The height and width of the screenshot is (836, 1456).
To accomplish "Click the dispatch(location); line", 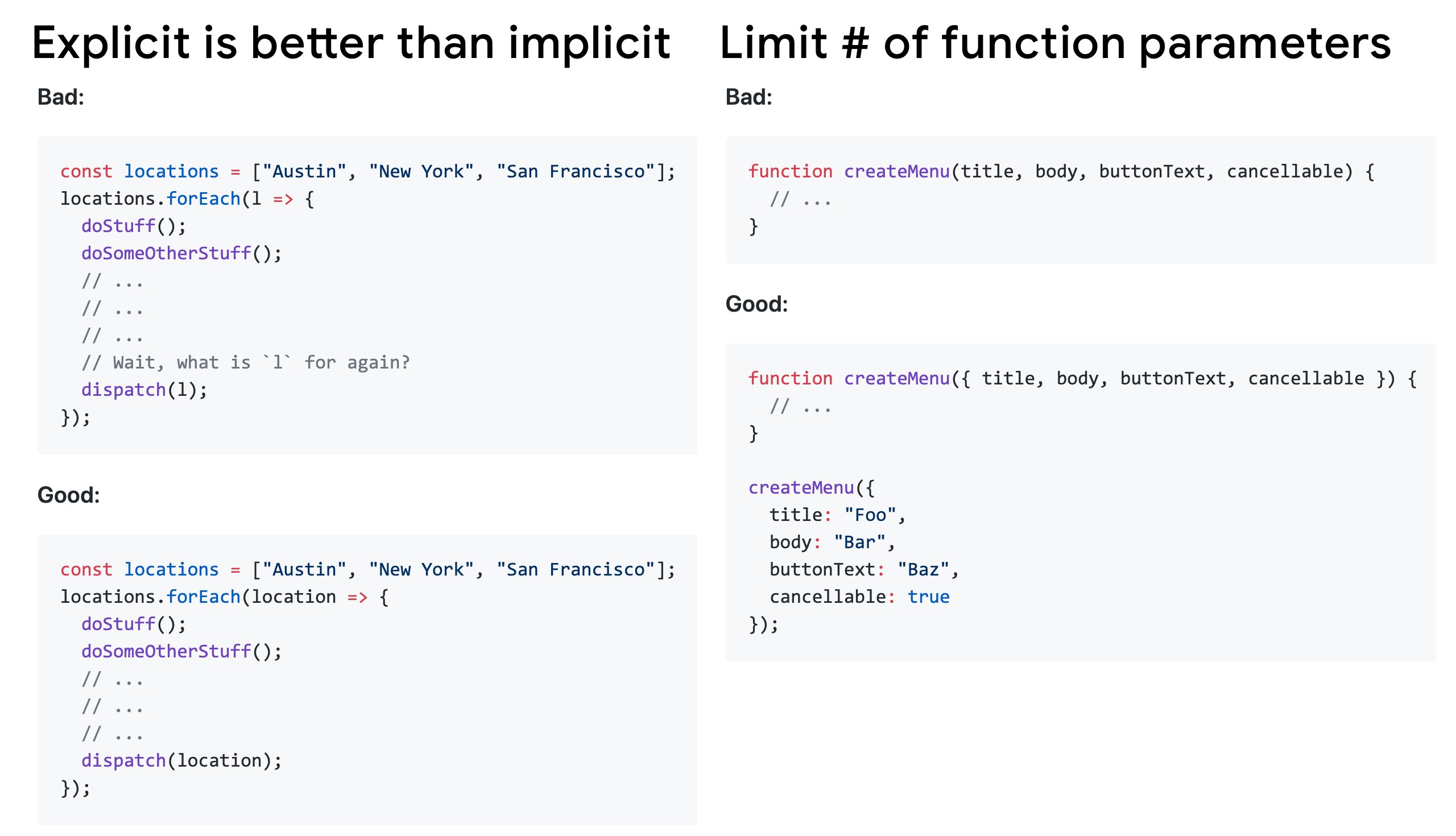I will point(181,760).
